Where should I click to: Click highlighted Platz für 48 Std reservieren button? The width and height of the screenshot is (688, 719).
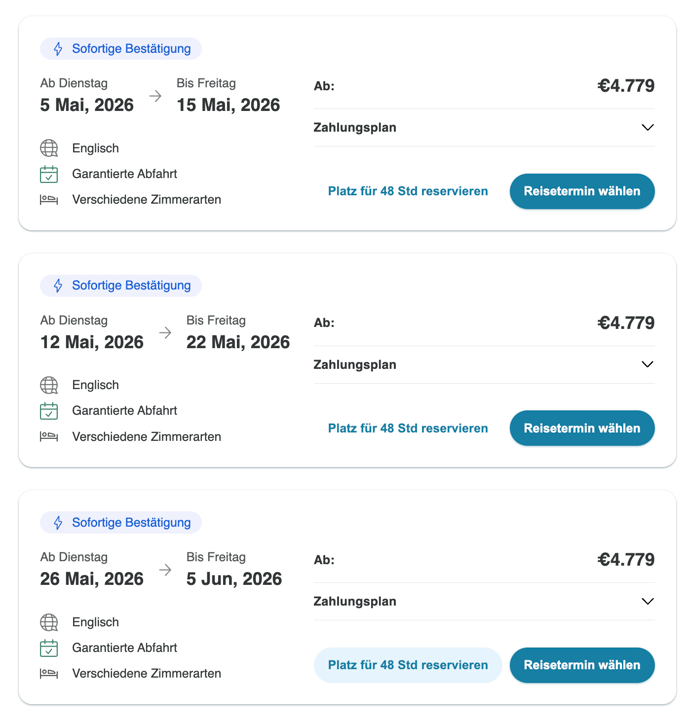[408, 665]
